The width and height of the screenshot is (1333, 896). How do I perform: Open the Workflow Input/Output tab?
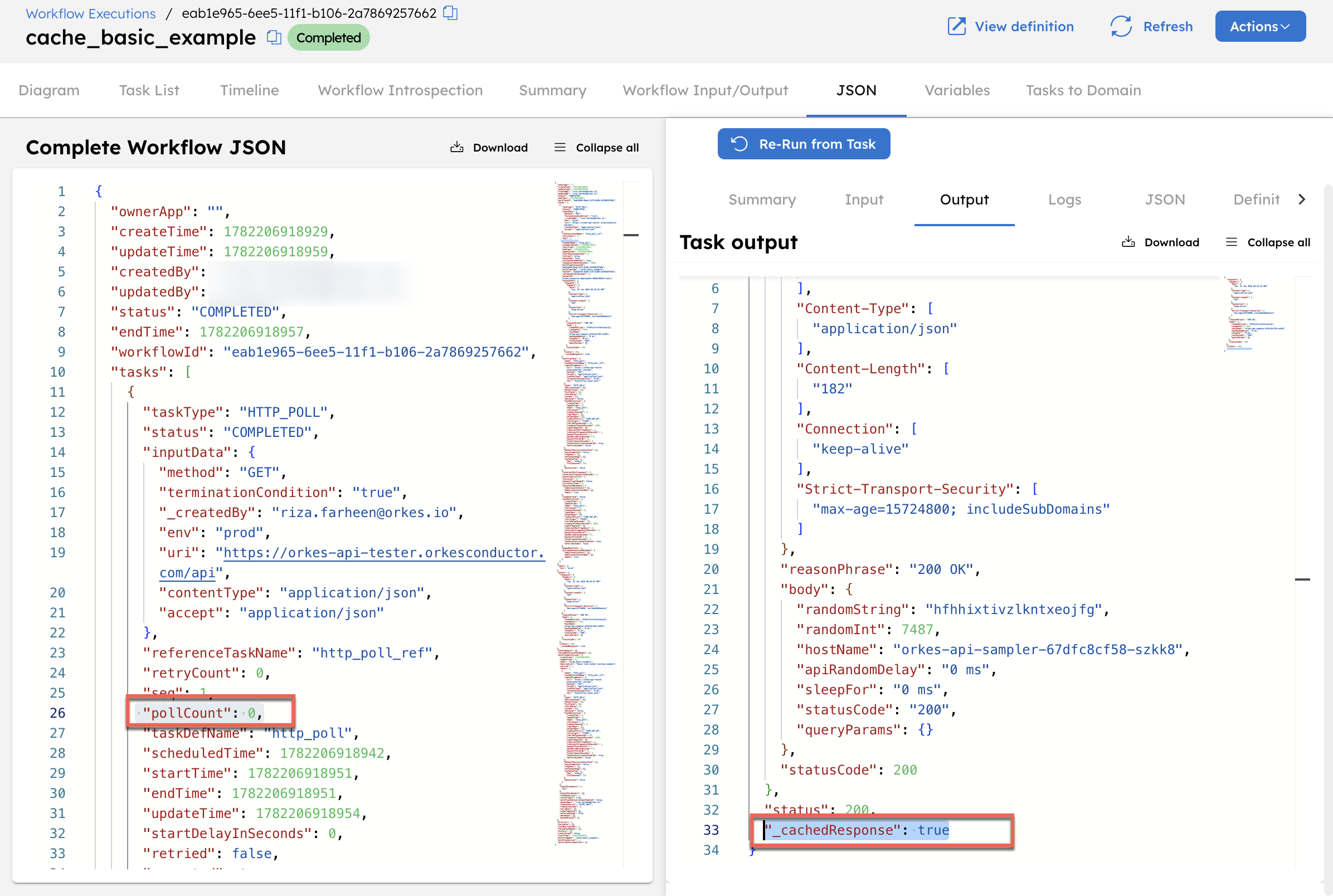(x=705, y=90)
